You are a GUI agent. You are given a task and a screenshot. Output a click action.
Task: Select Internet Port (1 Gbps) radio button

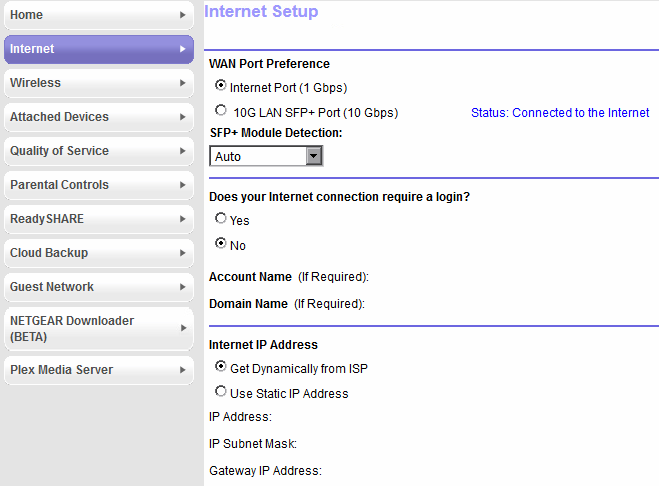pyautogui.click(x=221, y=87)
